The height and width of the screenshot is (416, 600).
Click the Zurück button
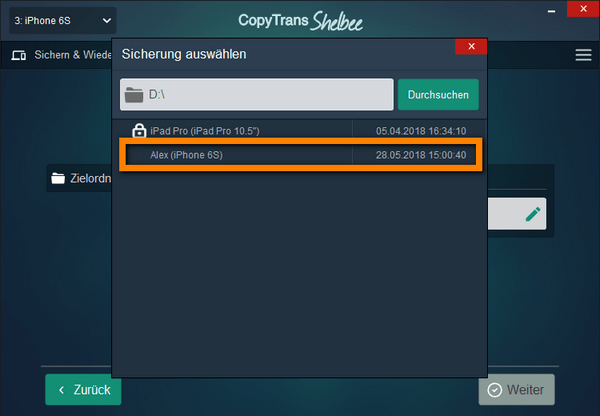click(x=83, y=390)
